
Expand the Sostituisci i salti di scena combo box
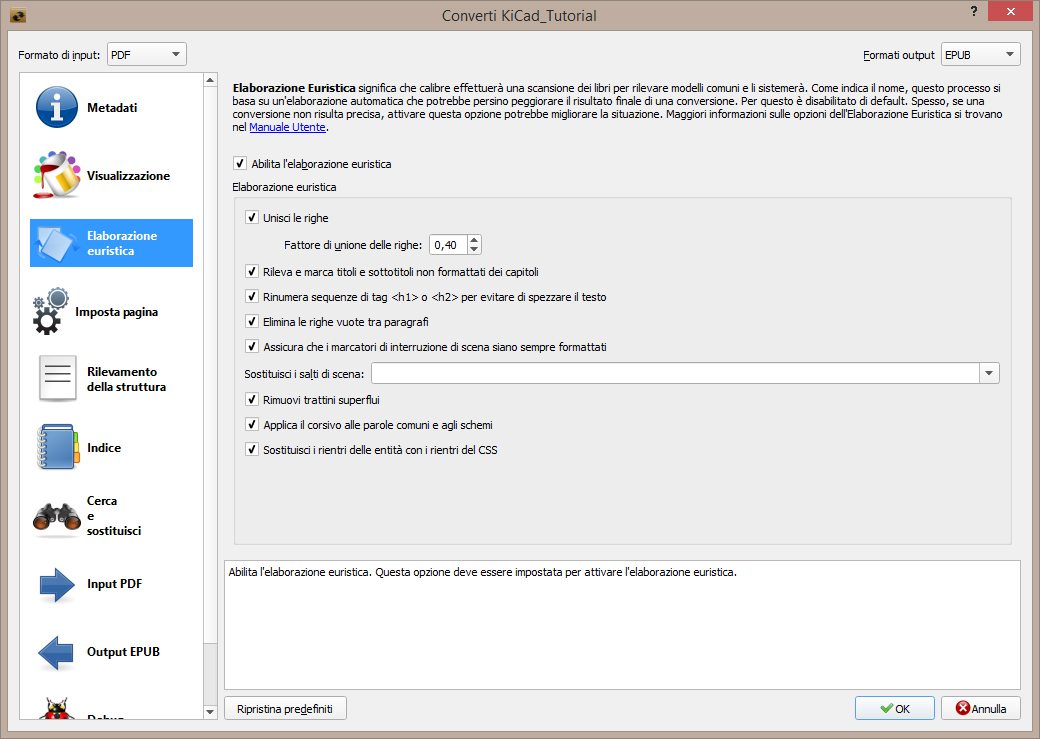(x=989, y=373)
